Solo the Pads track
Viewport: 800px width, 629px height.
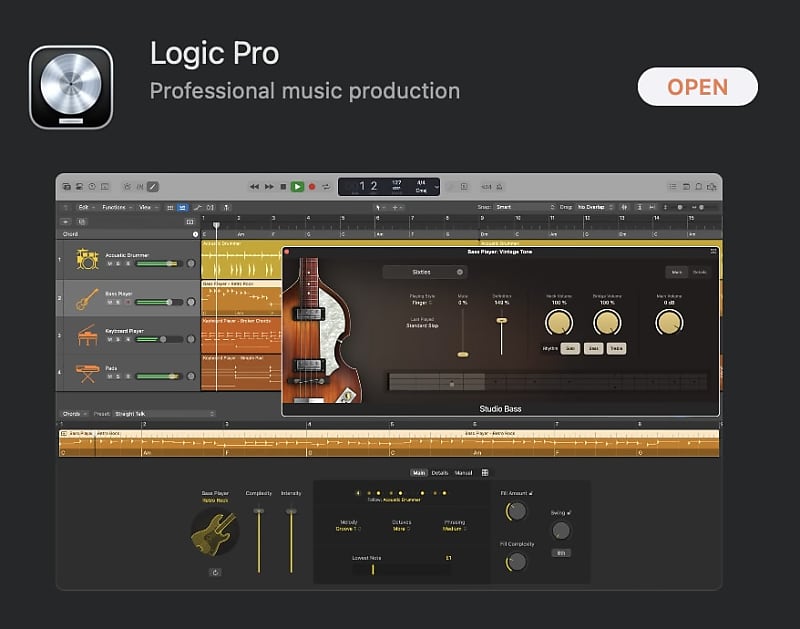tap(117, 376)
